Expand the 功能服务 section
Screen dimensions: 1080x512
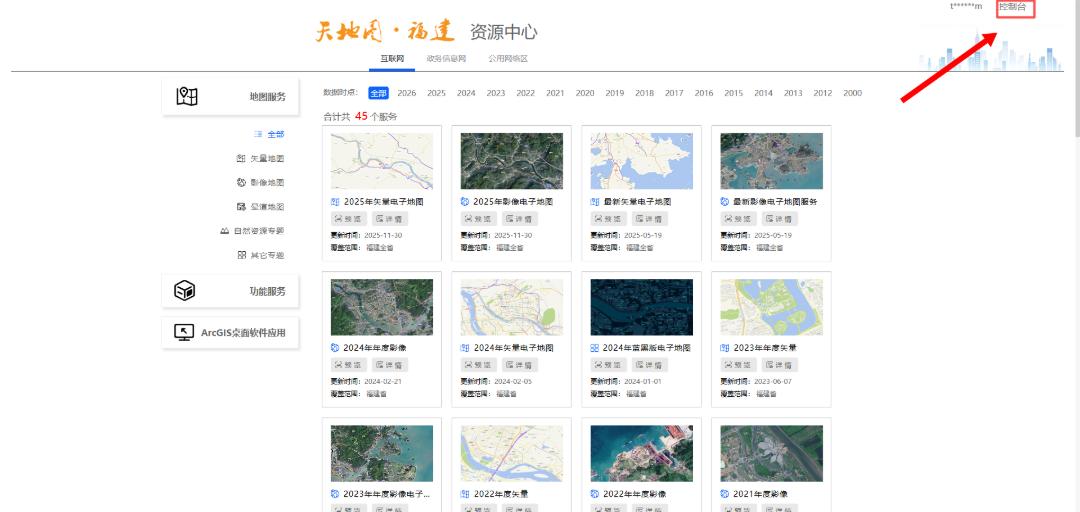(x=231, y=291)
